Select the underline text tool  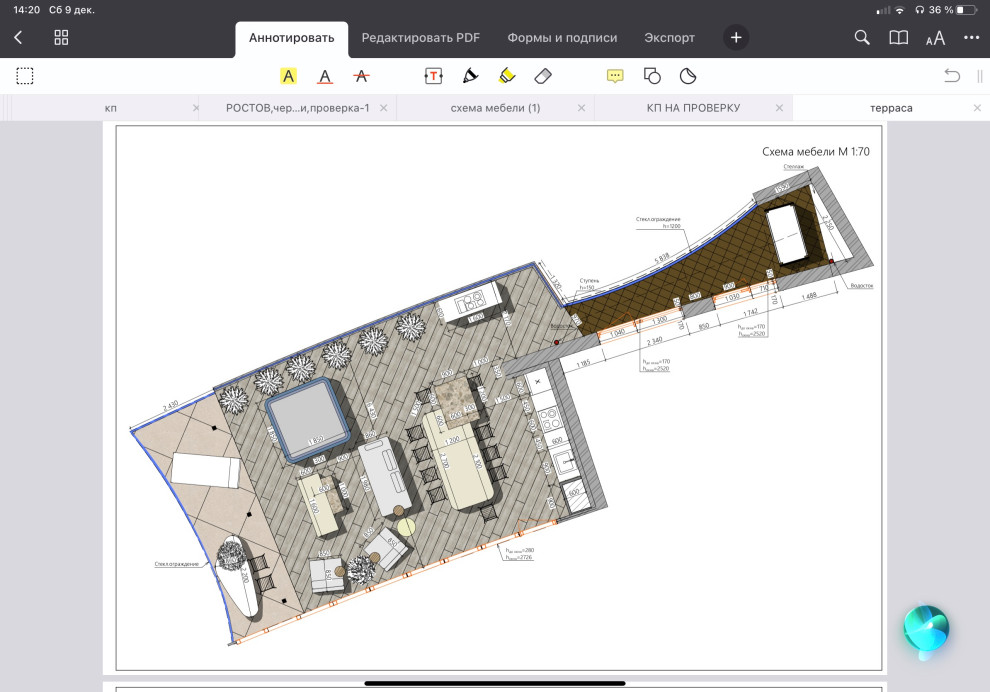pyautogui.click(x=324, y=76)
